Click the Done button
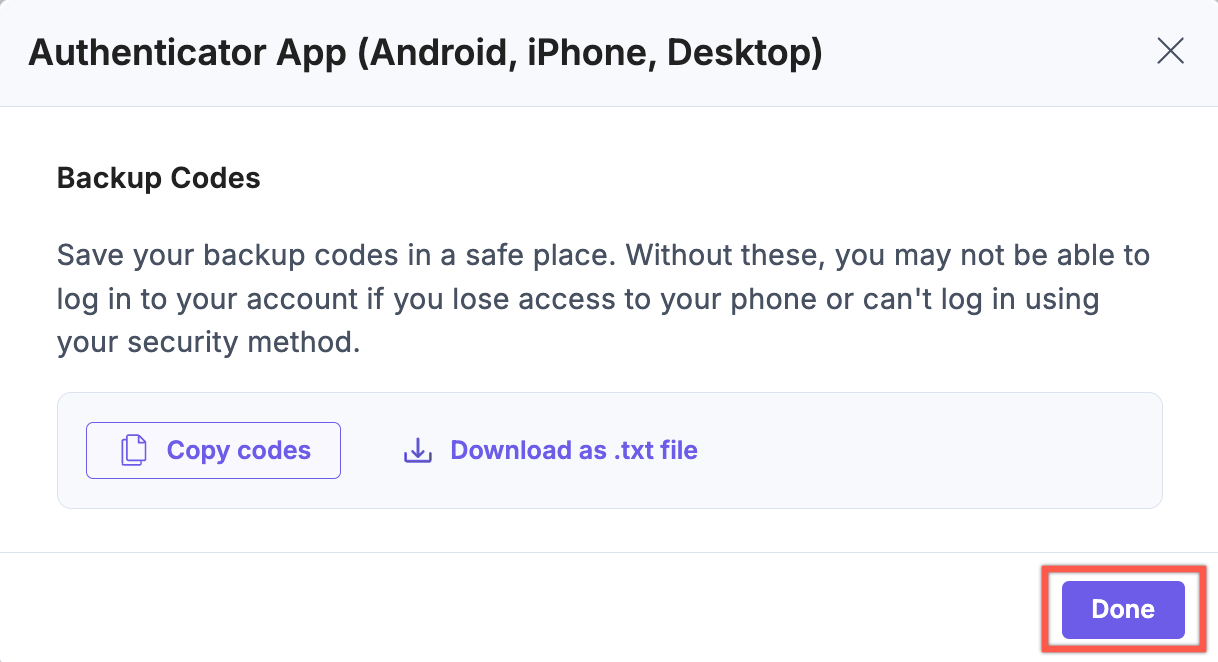Screen dimensions: 1218x662 (x=1123, y=610)
